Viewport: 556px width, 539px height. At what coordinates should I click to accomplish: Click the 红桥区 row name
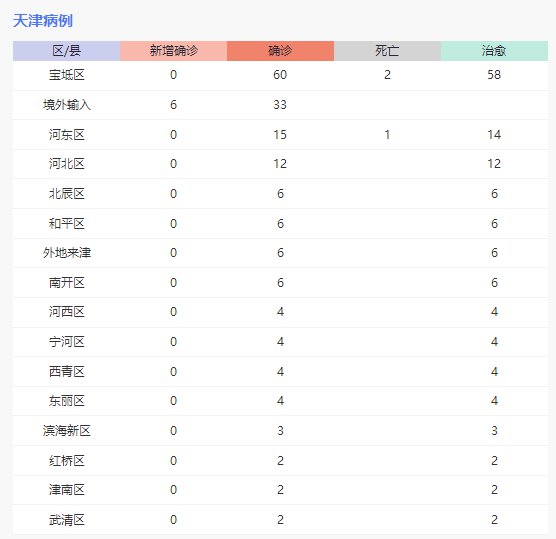click(67, 461)
